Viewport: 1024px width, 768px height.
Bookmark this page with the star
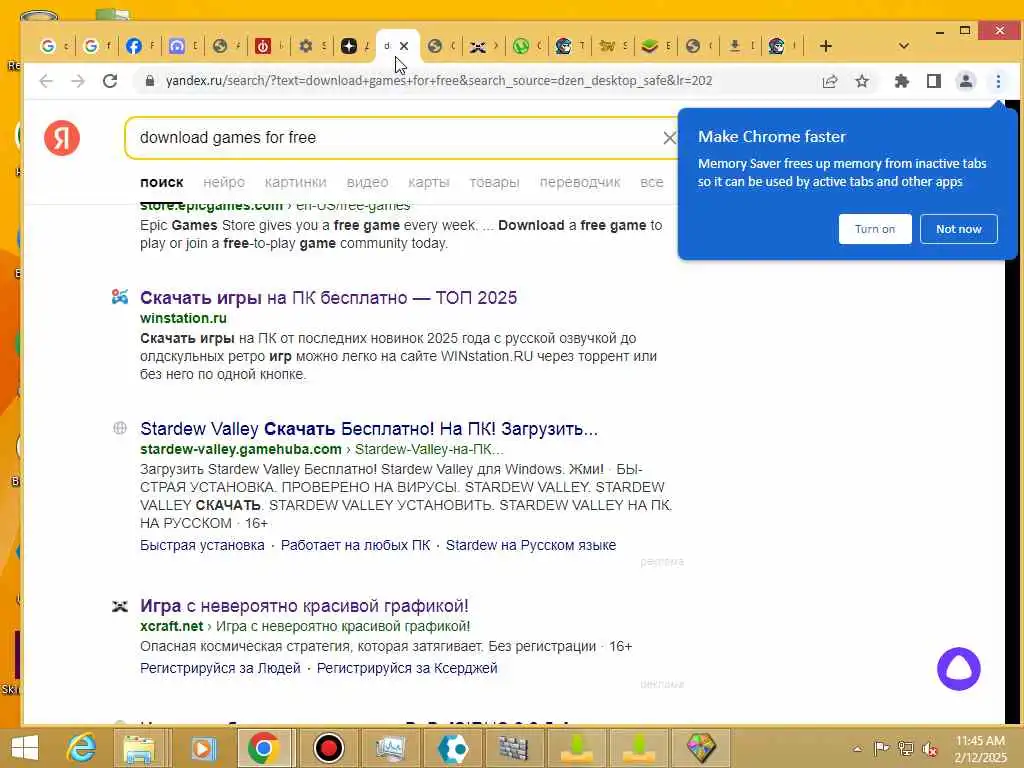[x=862, y=81]
